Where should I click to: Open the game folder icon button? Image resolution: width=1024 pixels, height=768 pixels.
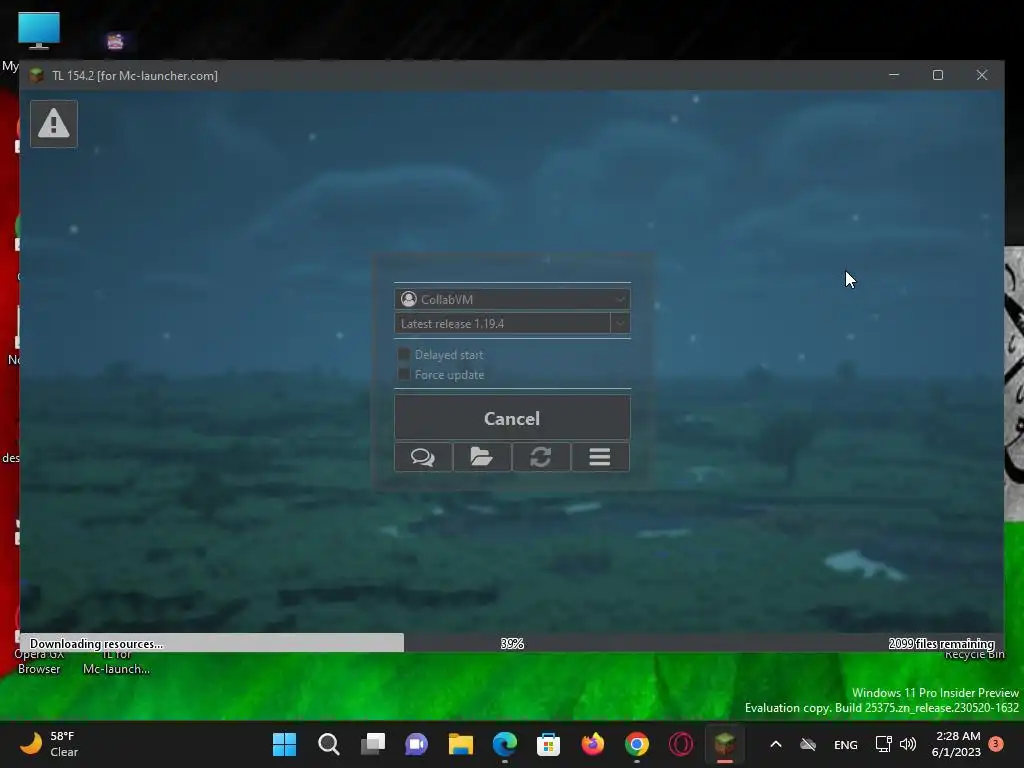point(482,456)
